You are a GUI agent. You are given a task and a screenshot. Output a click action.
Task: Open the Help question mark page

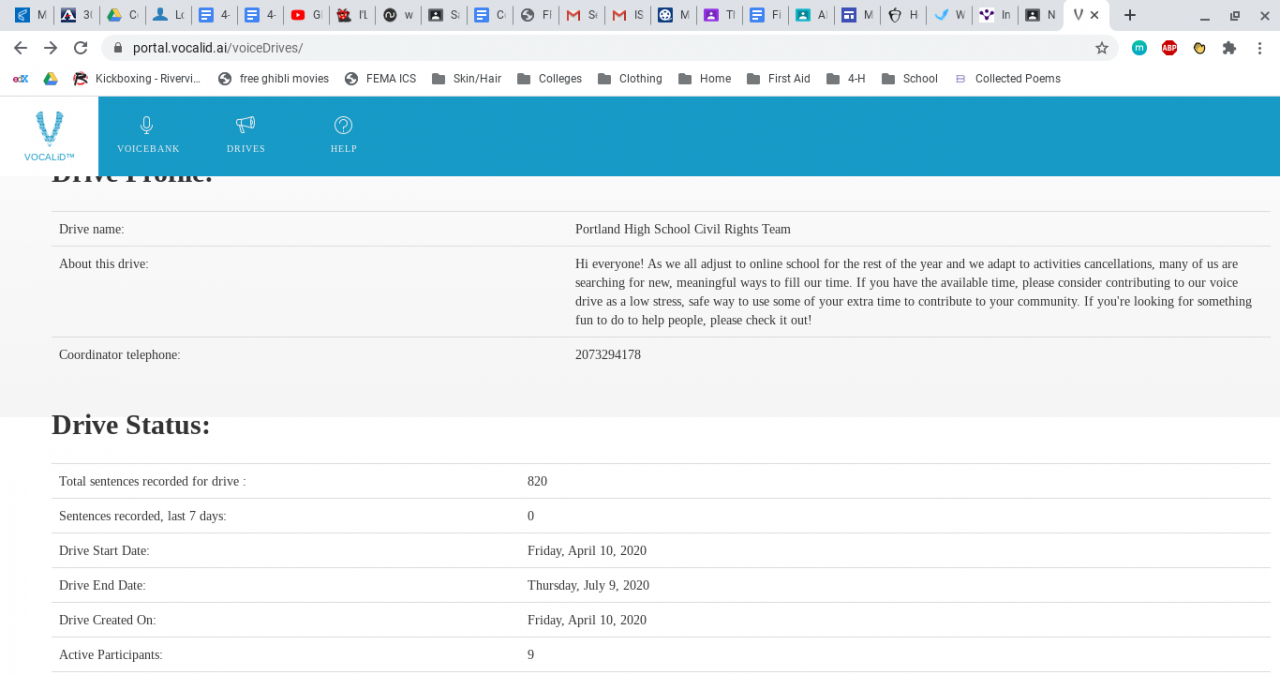(343, 135)
